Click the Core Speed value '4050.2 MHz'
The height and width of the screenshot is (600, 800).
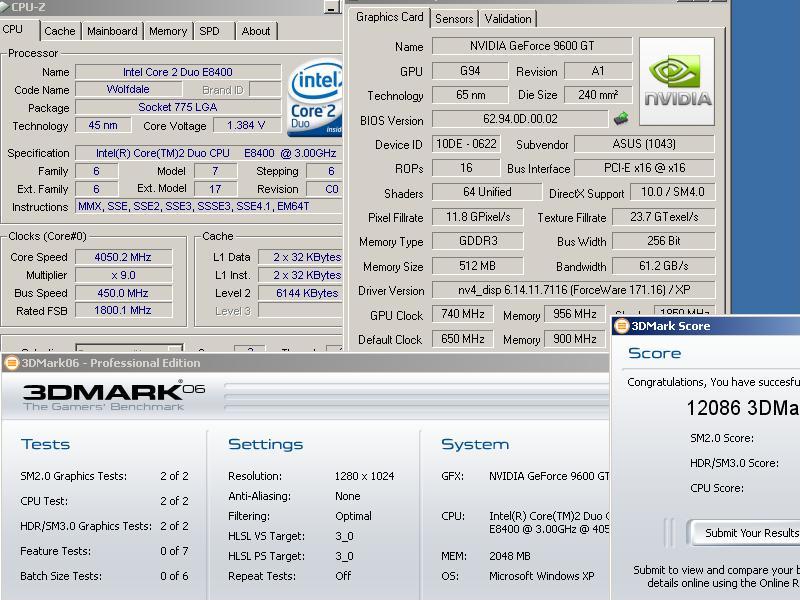123,257
